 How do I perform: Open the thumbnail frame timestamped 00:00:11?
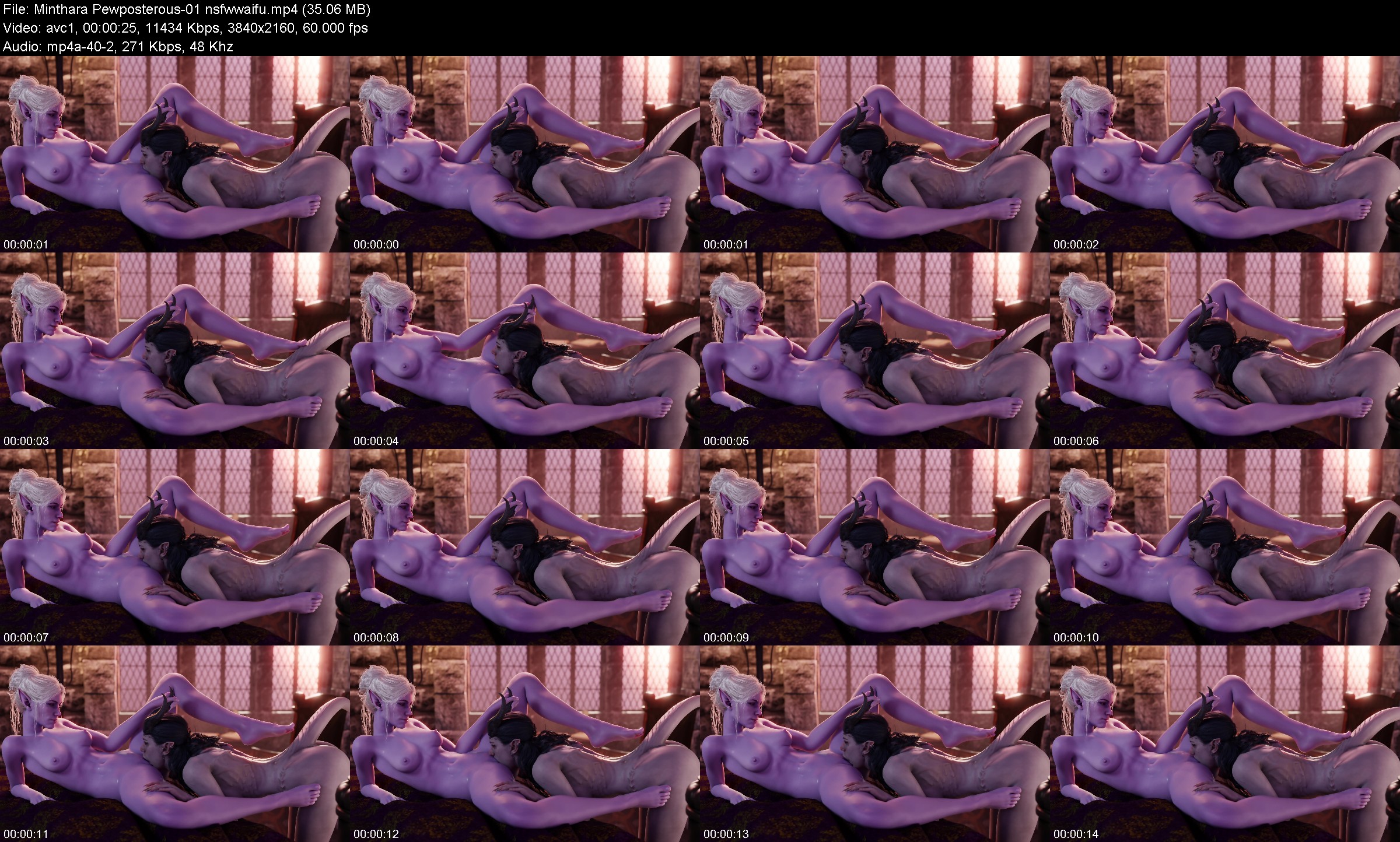175,743
